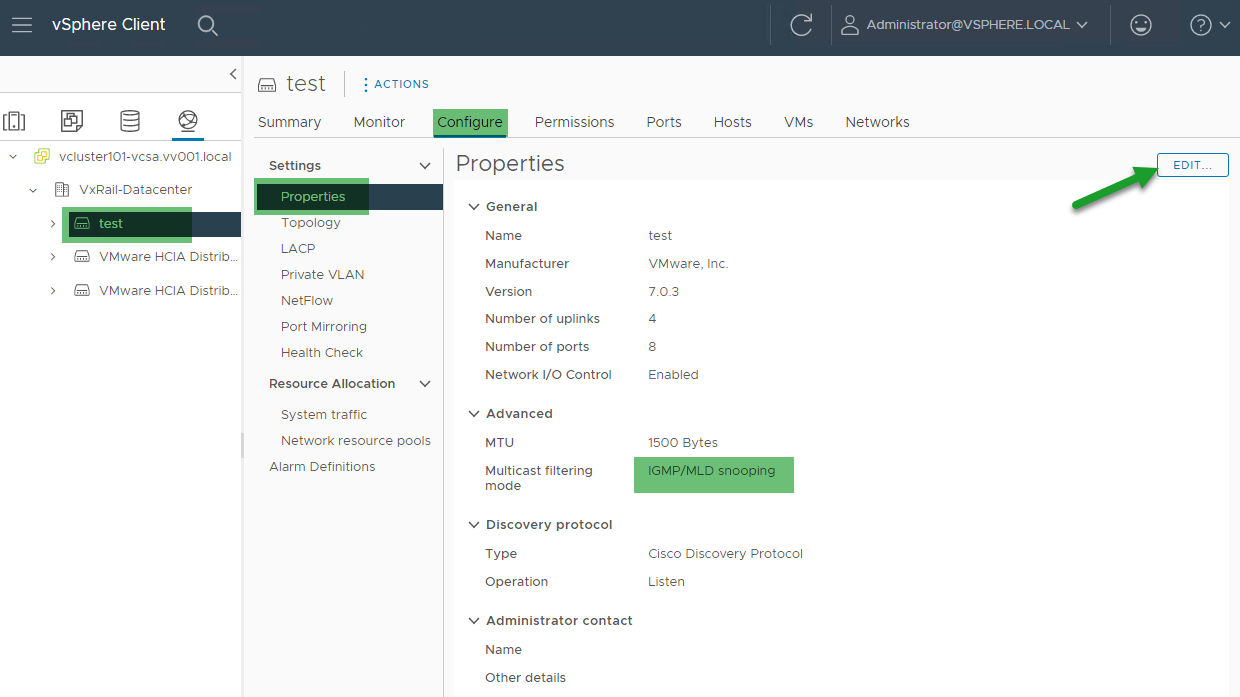Switch to VMs and Templates inventory view

[x=72, y=121]
